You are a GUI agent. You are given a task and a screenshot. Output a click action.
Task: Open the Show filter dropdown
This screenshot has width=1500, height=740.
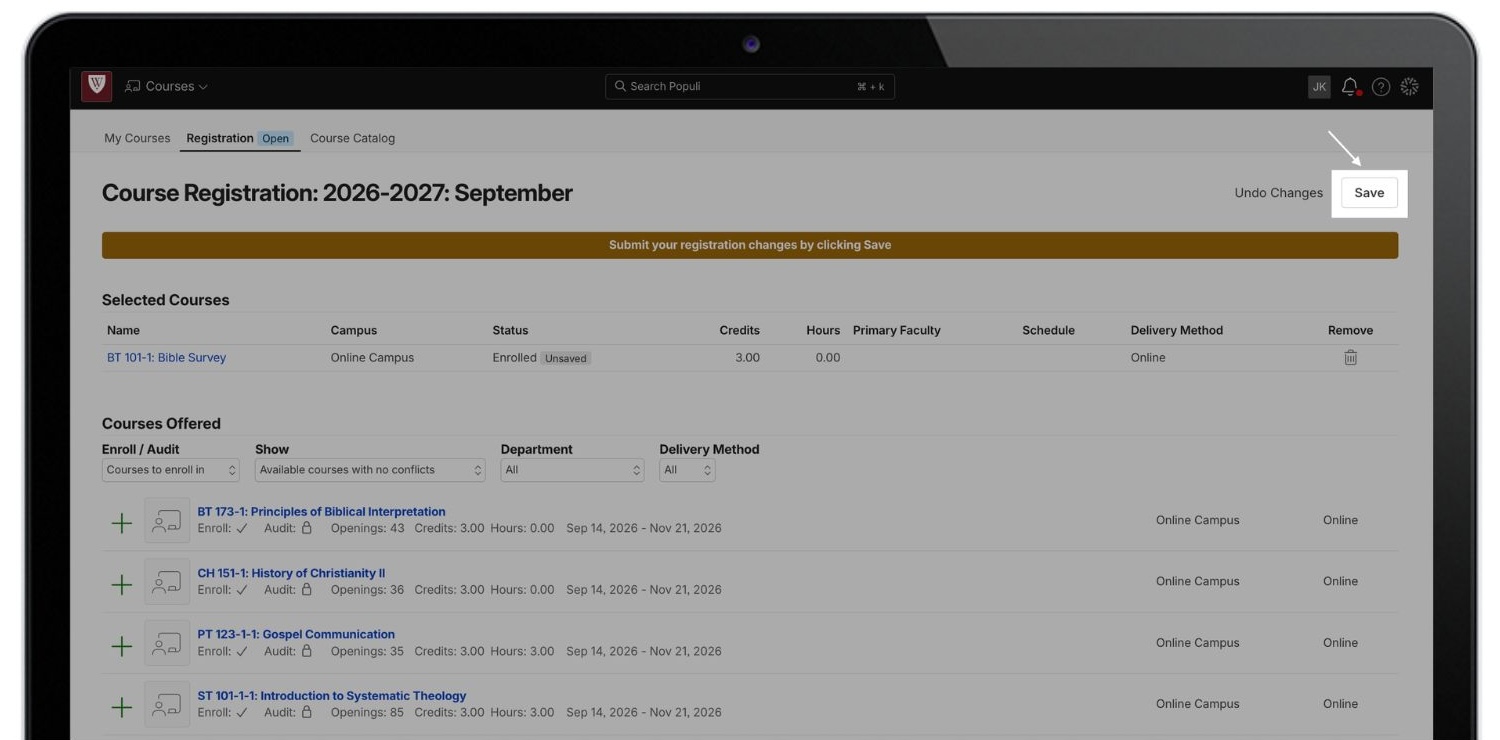tap(370, 470)
